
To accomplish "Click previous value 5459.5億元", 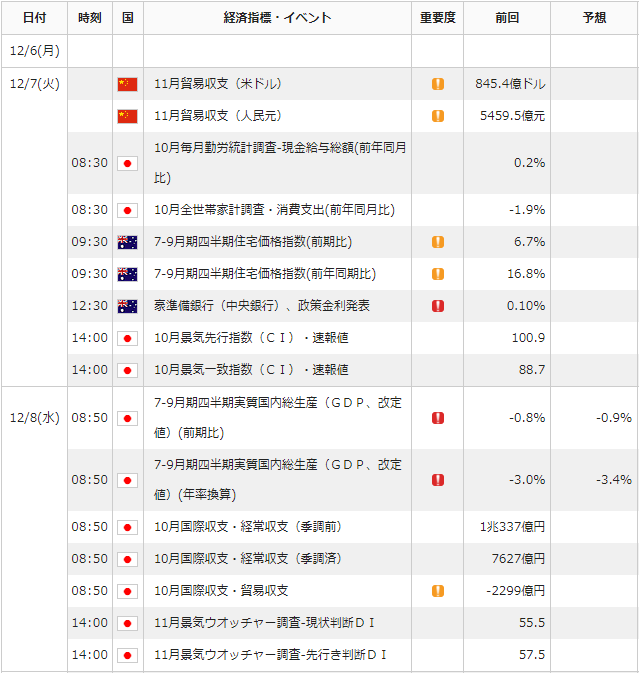I will pos(512,116).
